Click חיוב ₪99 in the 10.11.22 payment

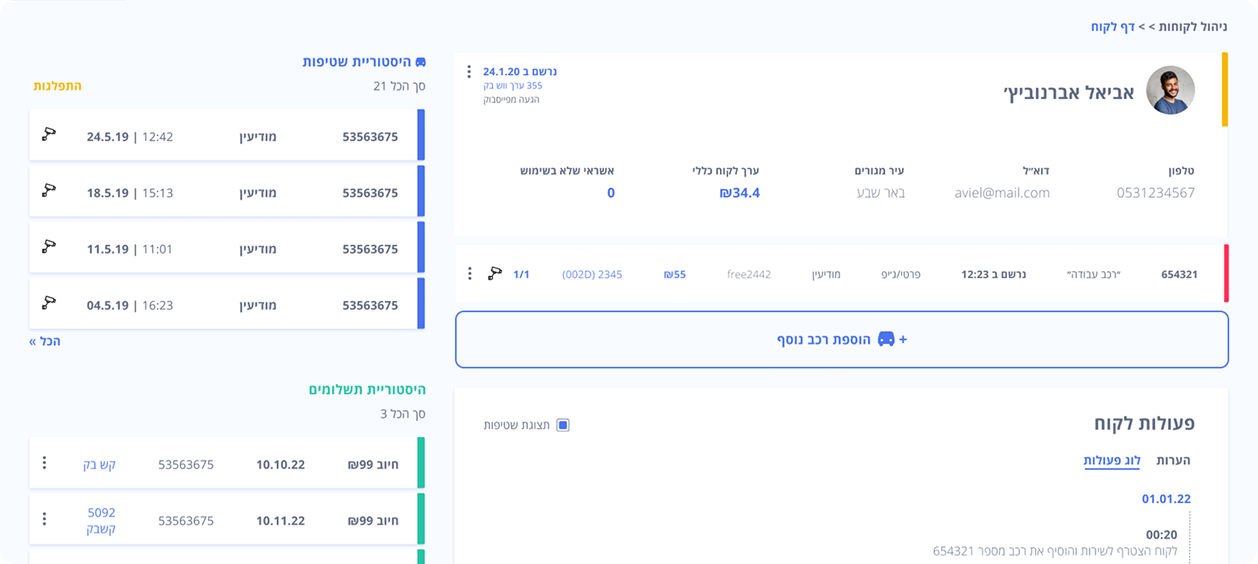(x=373, y=520)
